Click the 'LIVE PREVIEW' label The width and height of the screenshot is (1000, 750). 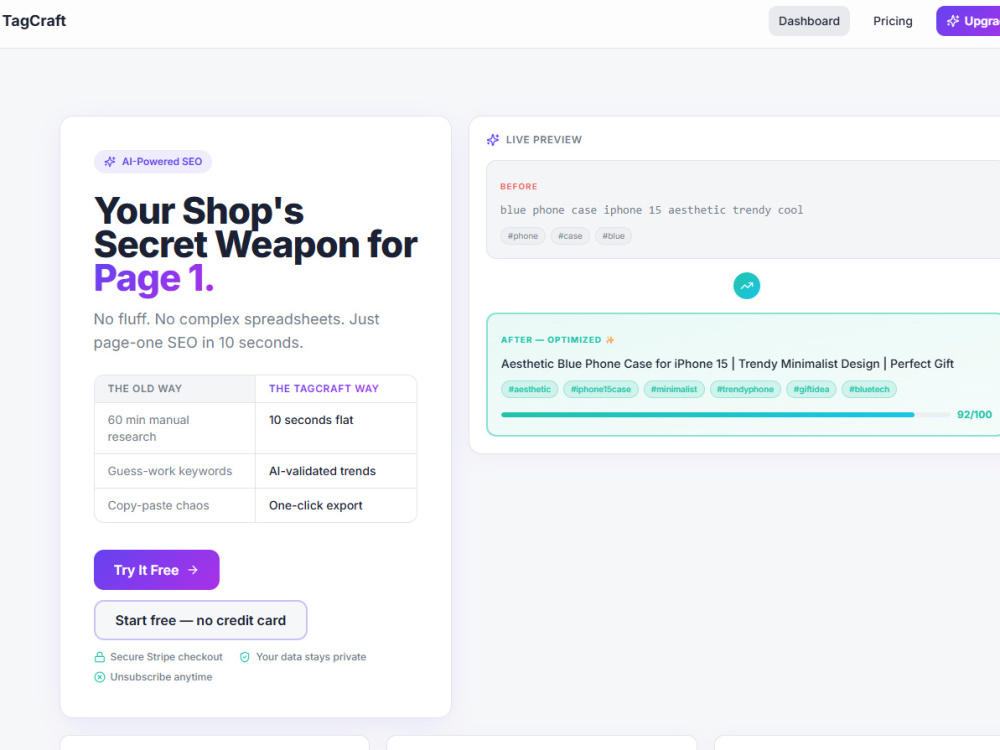(543, 140)
